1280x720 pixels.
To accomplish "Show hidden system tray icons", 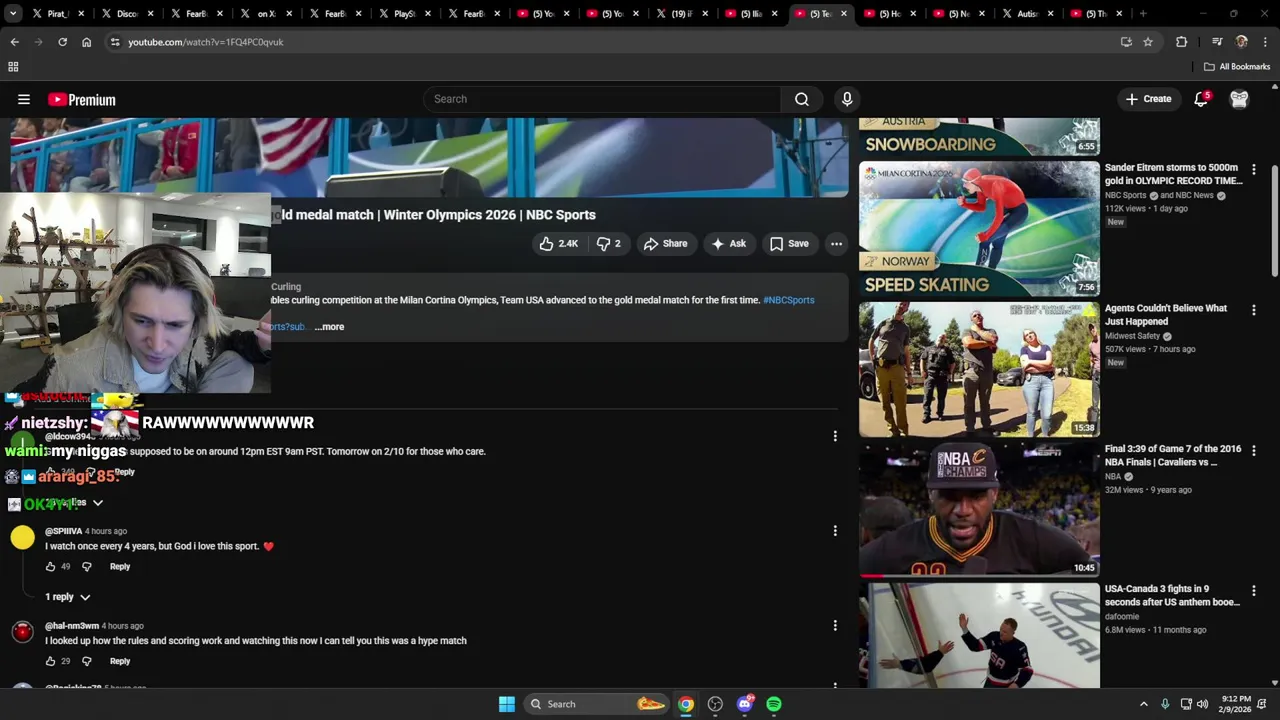I will pyautogui.click(x=1144, y=704).
